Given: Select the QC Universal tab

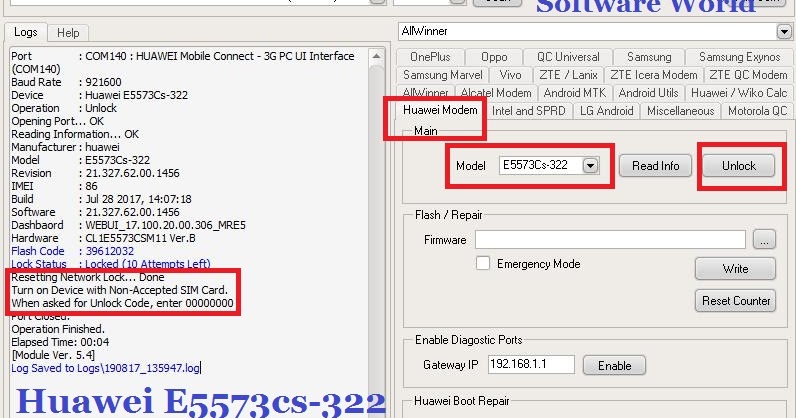Looking at the screenshot, I should 568,57.
